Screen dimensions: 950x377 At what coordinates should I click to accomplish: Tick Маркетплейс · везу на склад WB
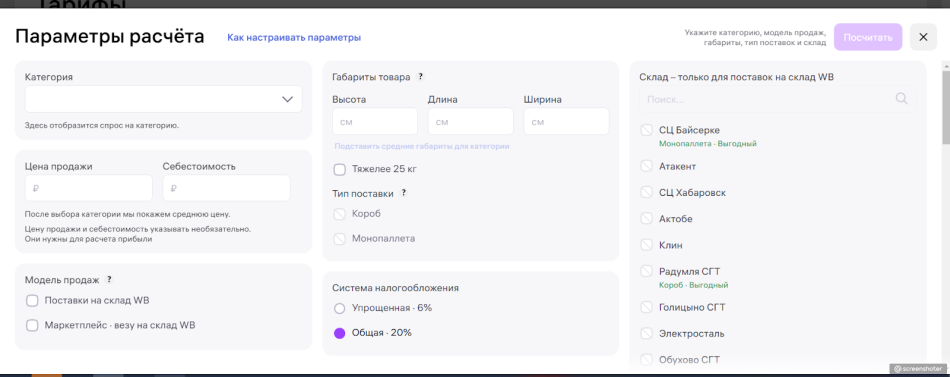pos(32,325)
